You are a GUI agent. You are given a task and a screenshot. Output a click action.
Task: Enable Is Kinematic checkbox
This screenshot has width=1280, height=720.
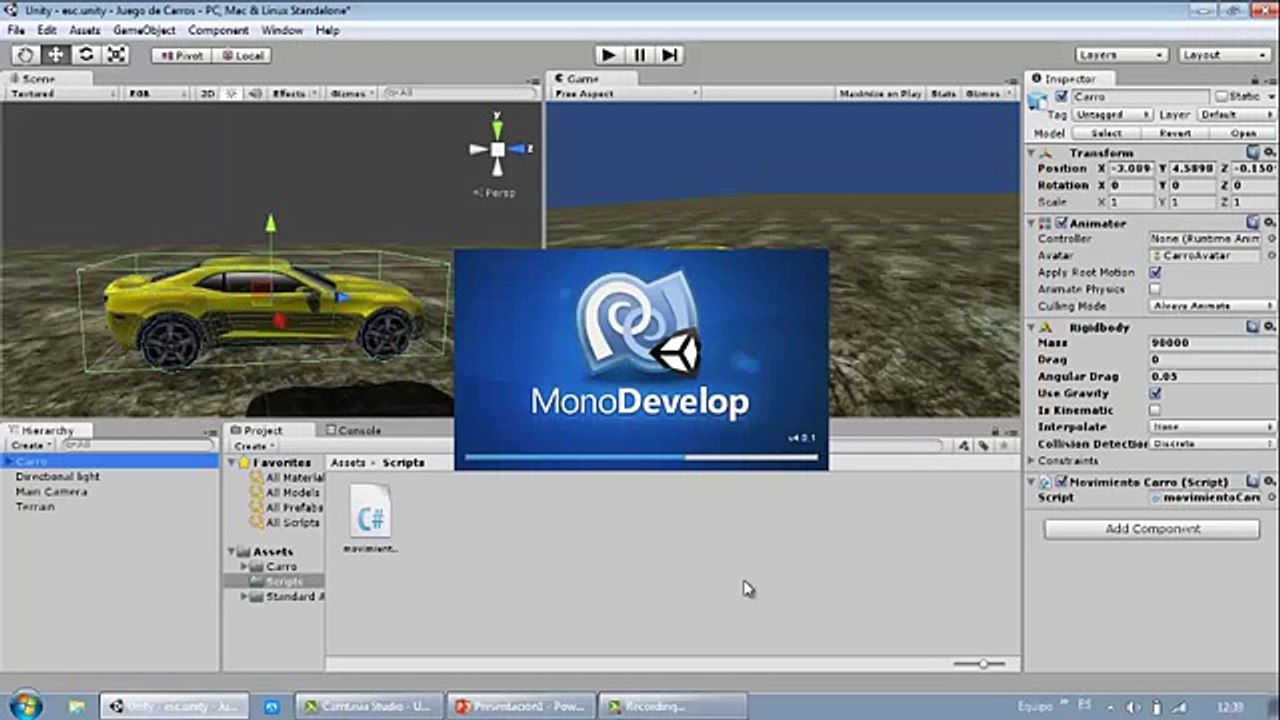[1156, 410]
